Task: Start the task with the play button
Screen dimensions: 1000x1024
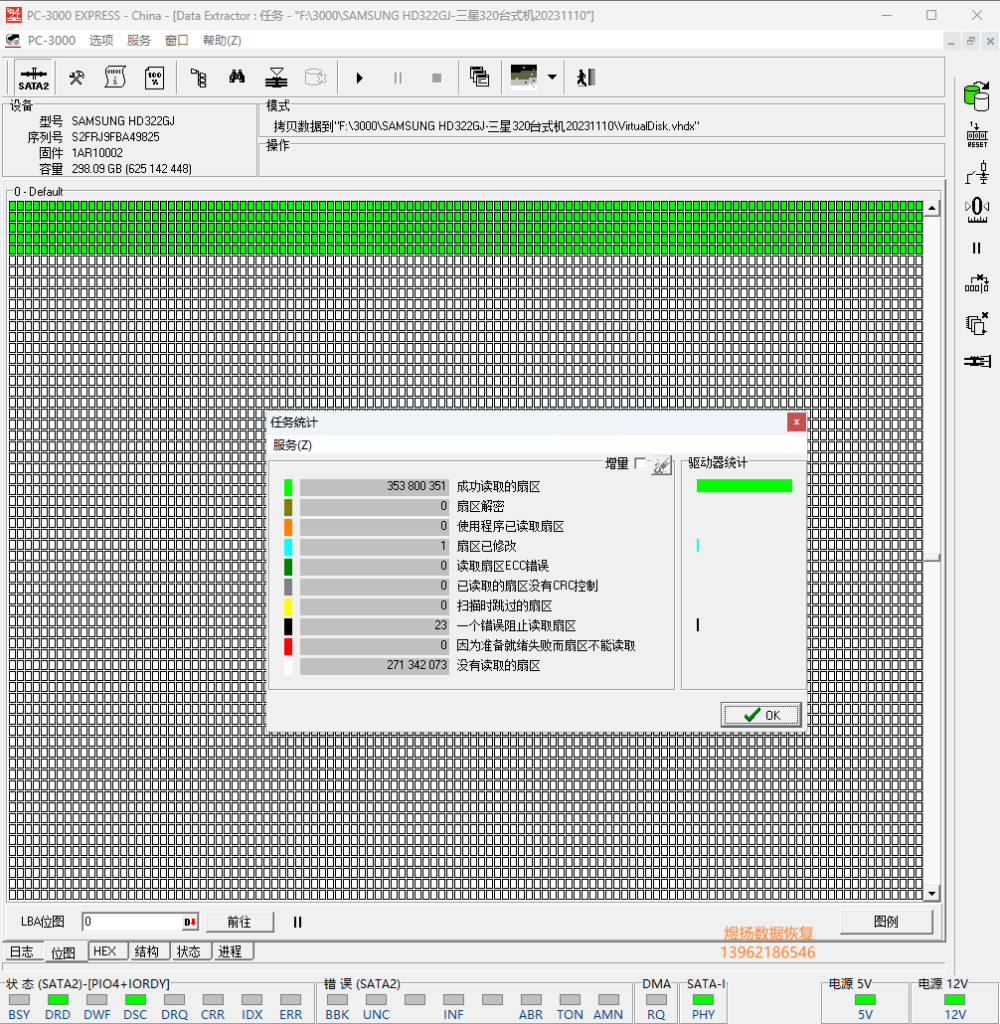Action: point(359,78)
